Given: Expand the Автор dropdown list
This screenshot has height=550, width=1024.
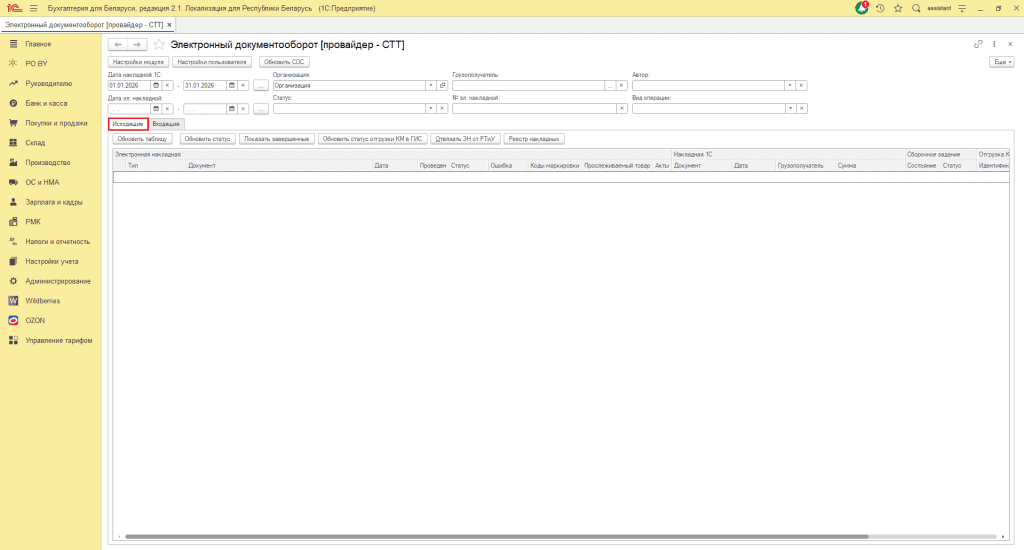Looking at the screenshot, I should pyautogui.click(x=789, y=85).
